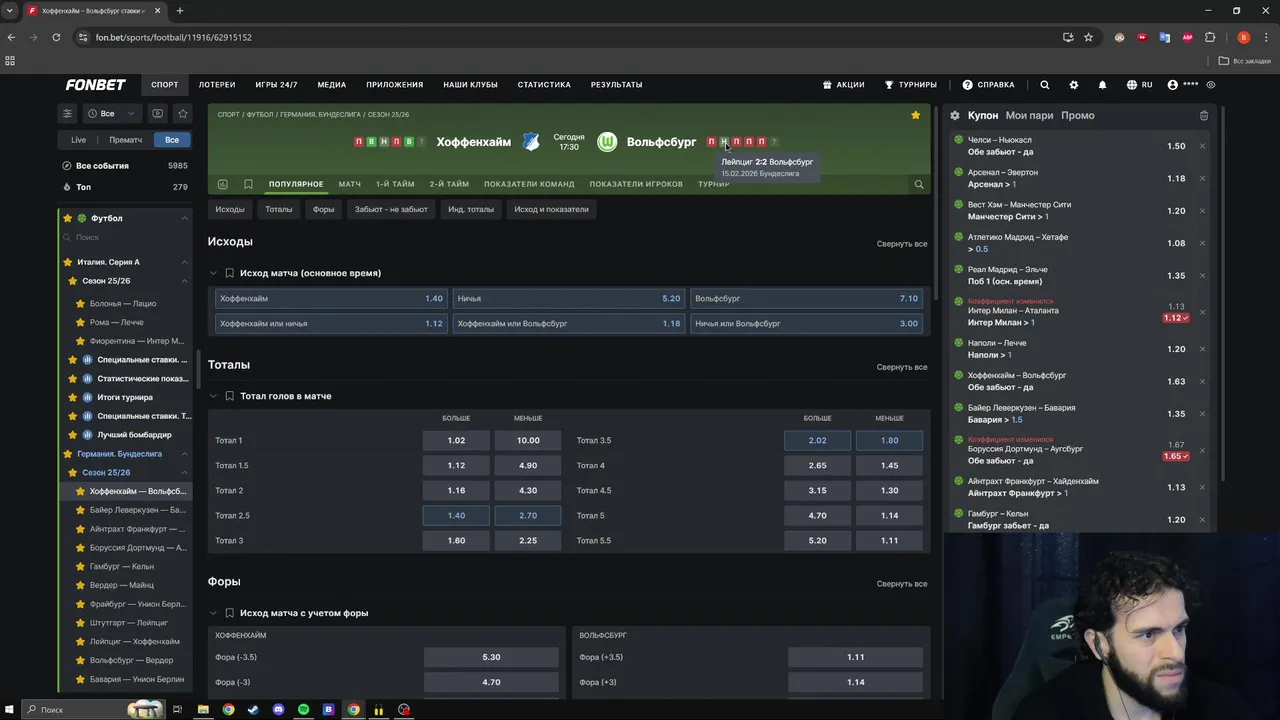
Task: Switch to Показатели команд tab
Action: (x=529, y=184)
